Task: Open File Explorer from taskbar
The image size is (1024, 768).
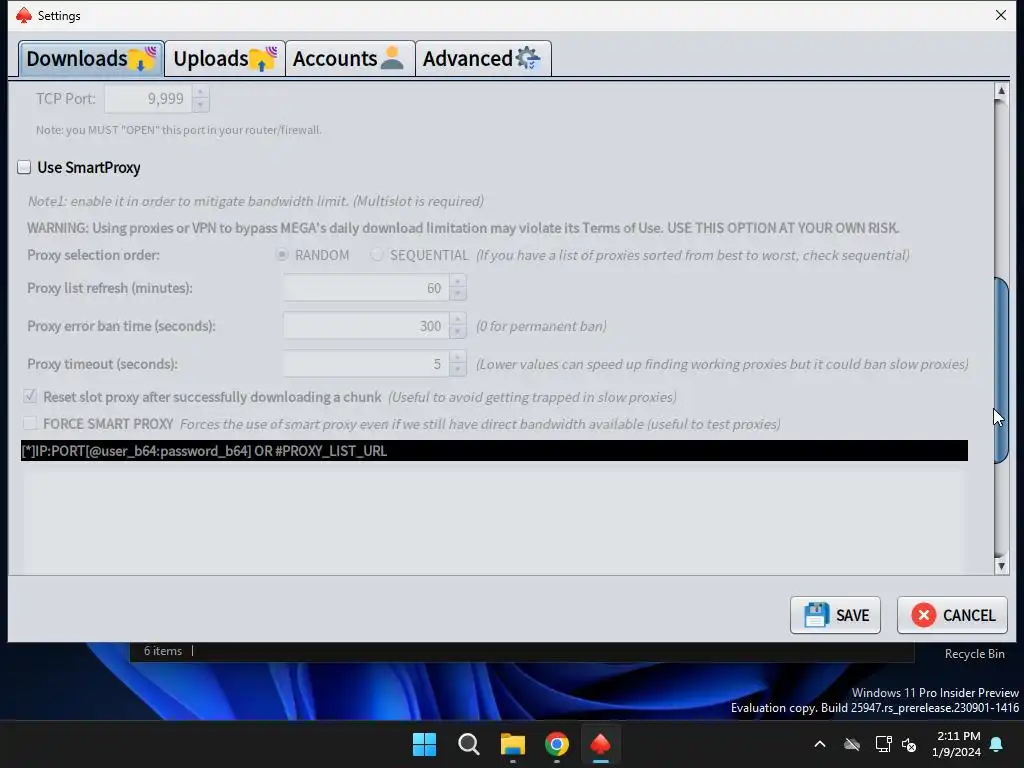Action: pyautogui.click(x=513, y=744)
